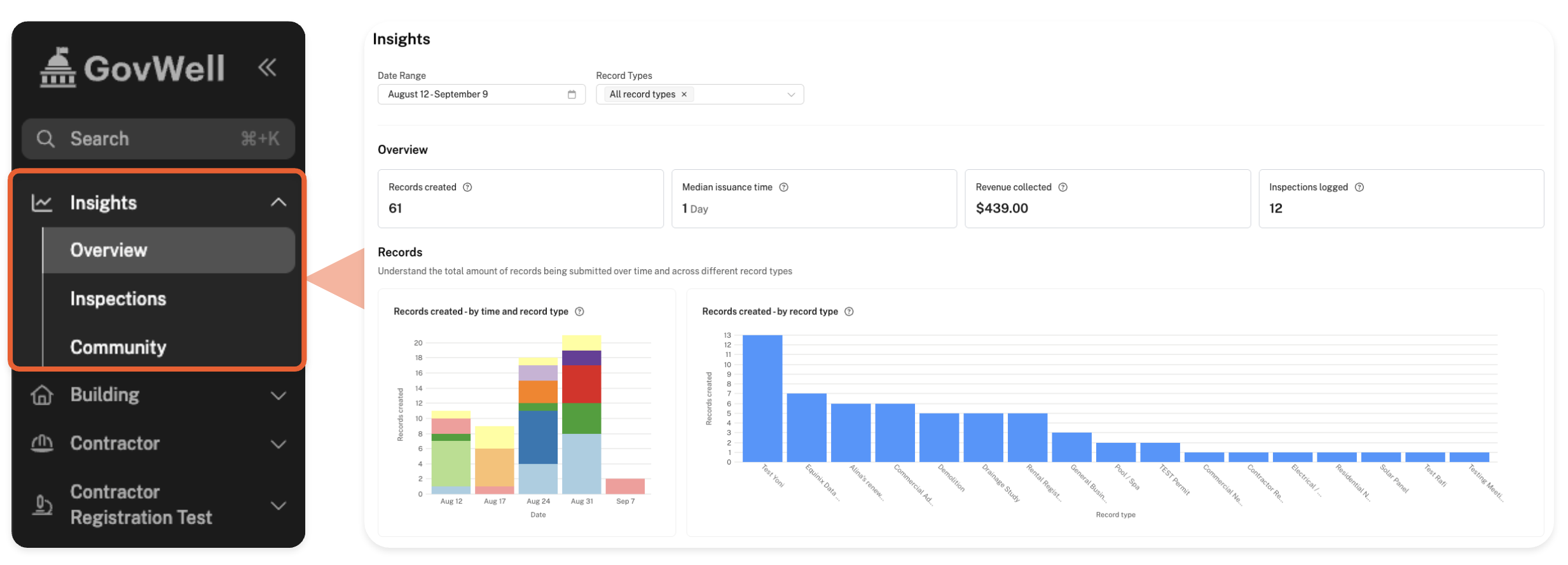Click help icon next to Records created

click(467, 187)
